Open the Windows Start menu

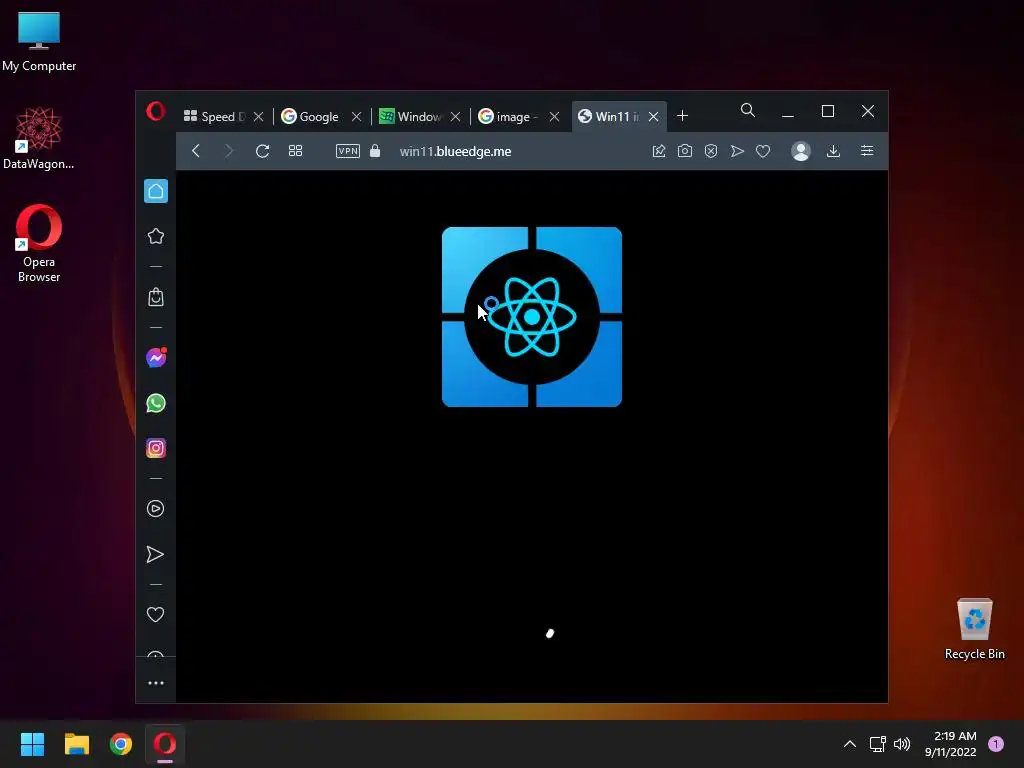click(x=32, y=744)
